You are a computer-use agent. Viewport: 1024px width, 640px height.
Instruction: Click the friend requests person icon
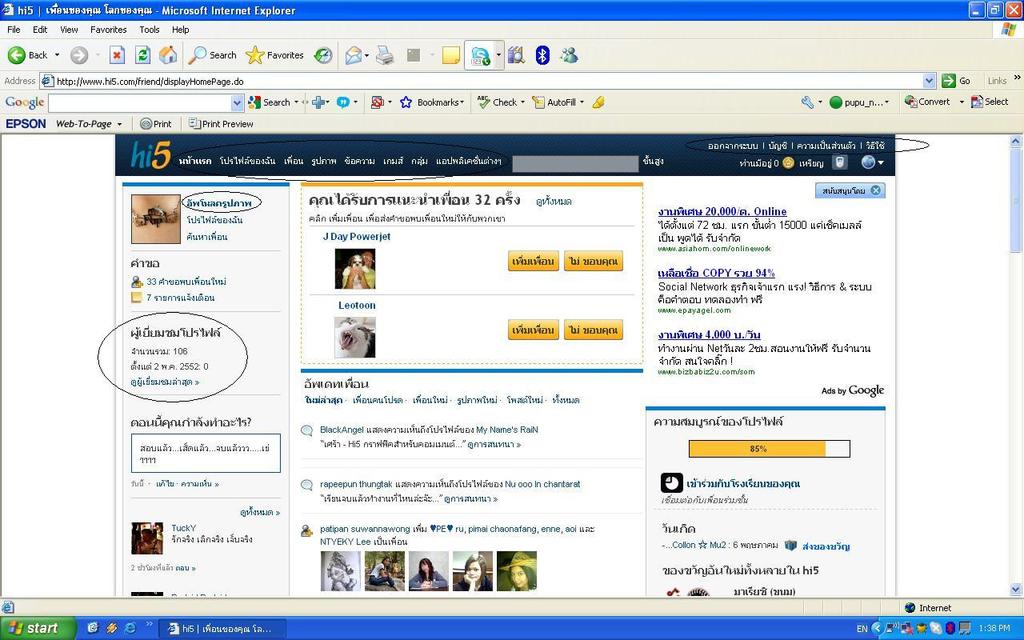coord(136,281)
